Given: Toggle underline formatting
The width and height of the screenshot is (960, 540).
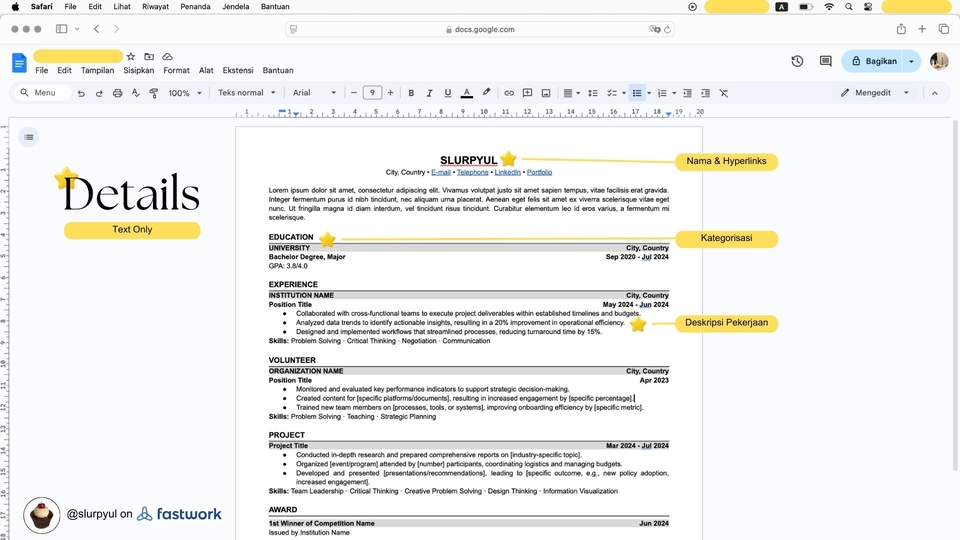Looking at the screenshot, I should (448, 93).
